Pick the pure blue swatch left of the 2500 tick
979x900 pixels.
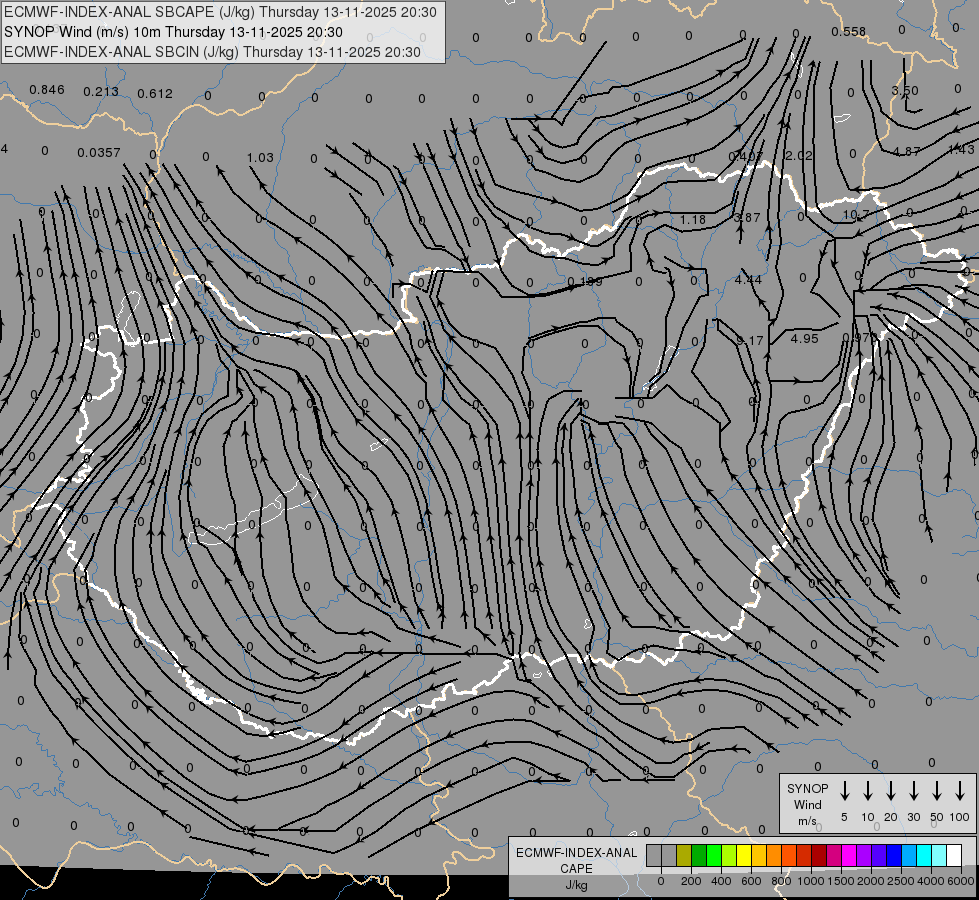pos(894,856)
